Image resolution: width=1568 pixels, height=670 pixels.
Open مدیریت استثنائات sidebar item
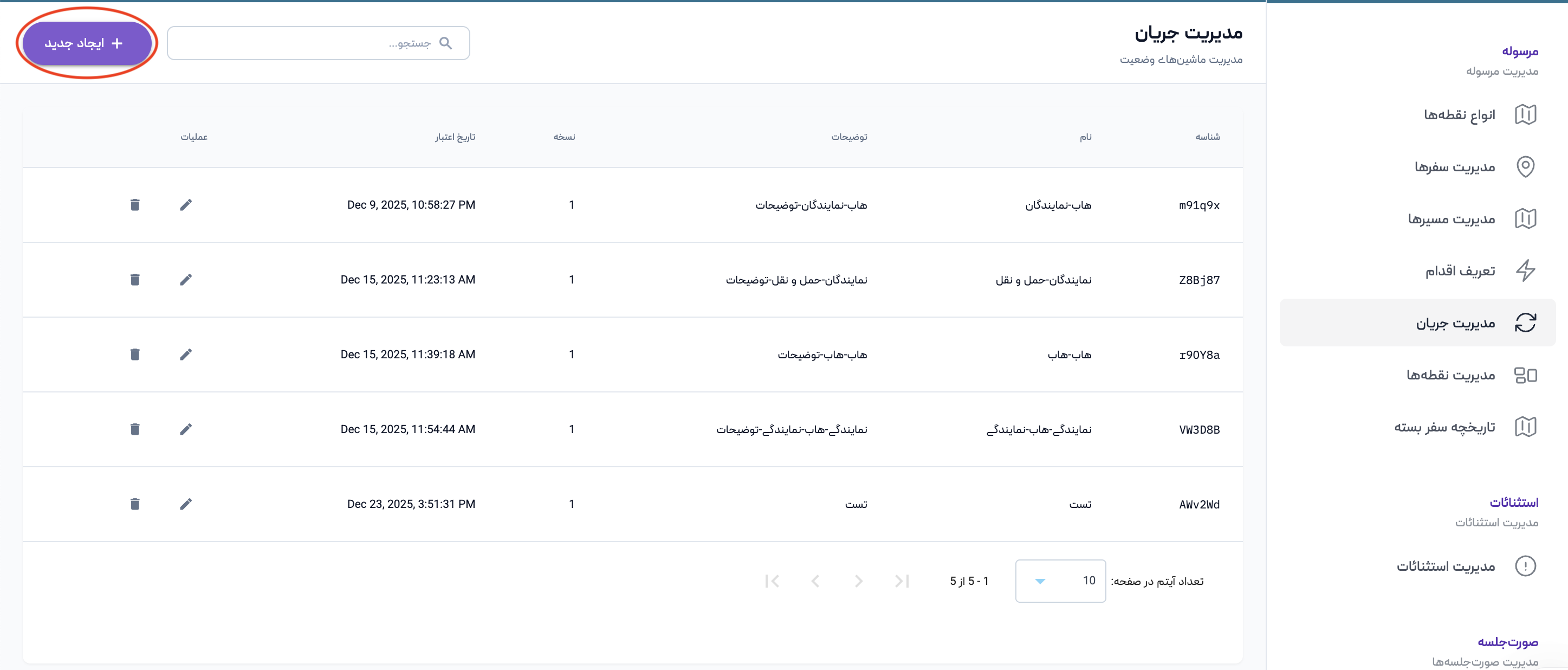coord(1445,566)
